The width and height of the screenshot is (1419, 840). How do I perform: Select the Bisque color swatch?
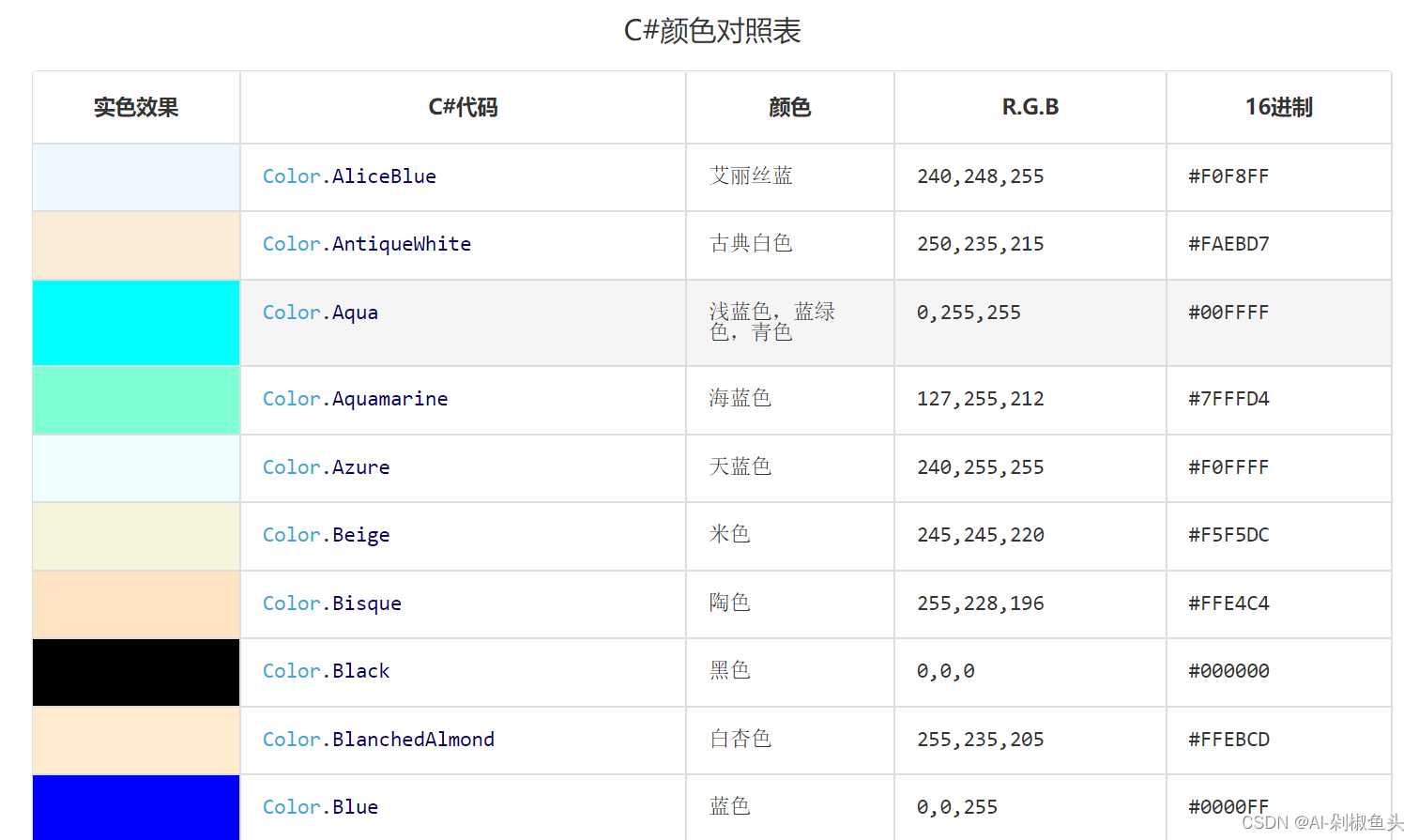tap(135, 603)
